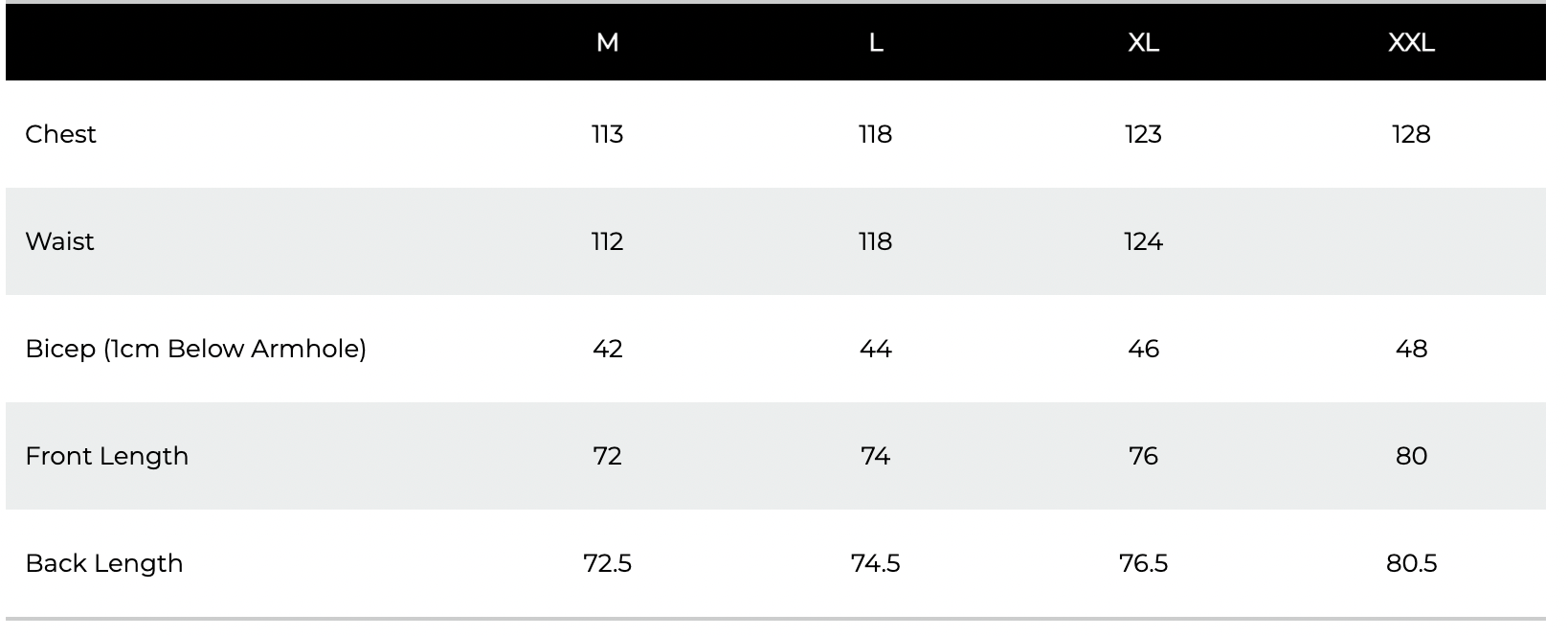Click Back Length value 72.5 for M
The height and width of the screenshot is (636, 1568).
(608, 563)
